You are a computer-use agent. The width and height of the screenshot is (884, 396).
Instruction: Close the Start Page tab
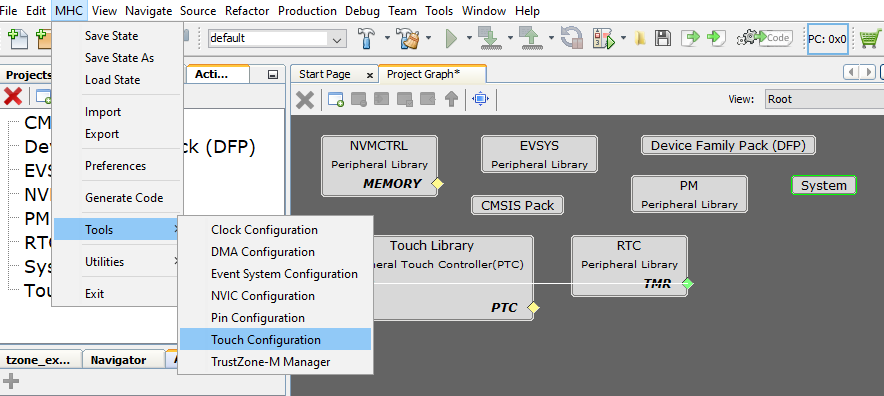click(370, 75)
